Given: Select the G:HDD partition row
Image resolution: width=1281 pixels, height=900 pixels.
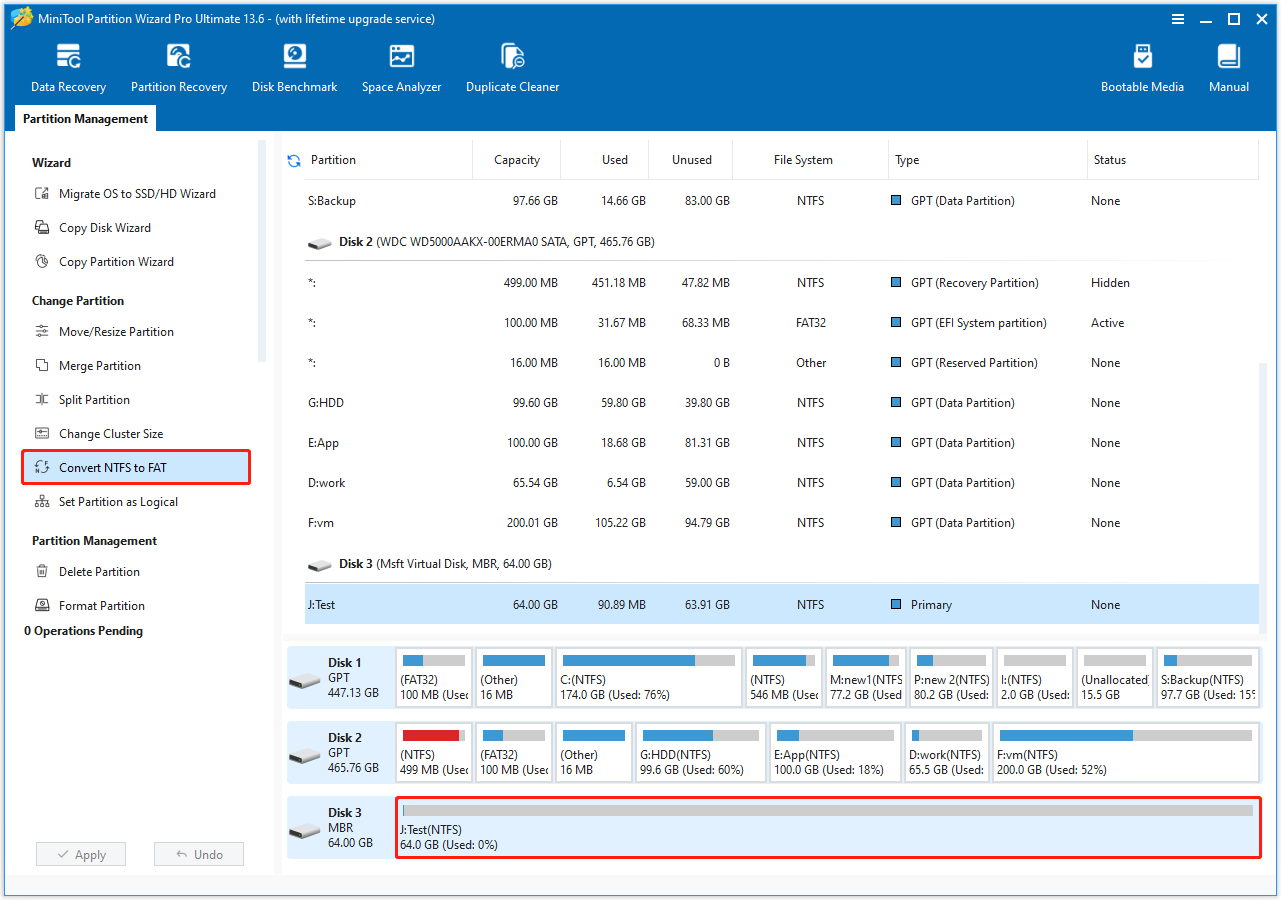Looking at the screenshot, I should point(781,403).
